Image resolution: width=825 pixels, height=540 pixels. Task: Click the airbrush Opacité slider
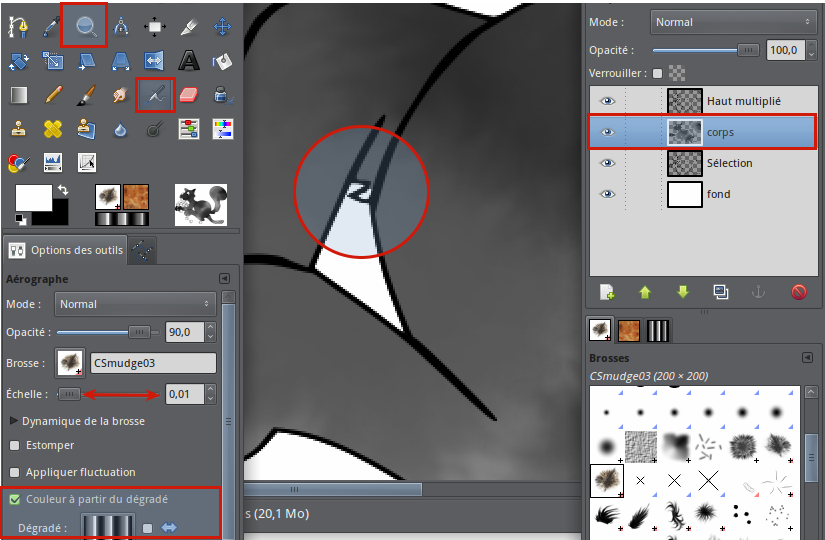point(110,332)
